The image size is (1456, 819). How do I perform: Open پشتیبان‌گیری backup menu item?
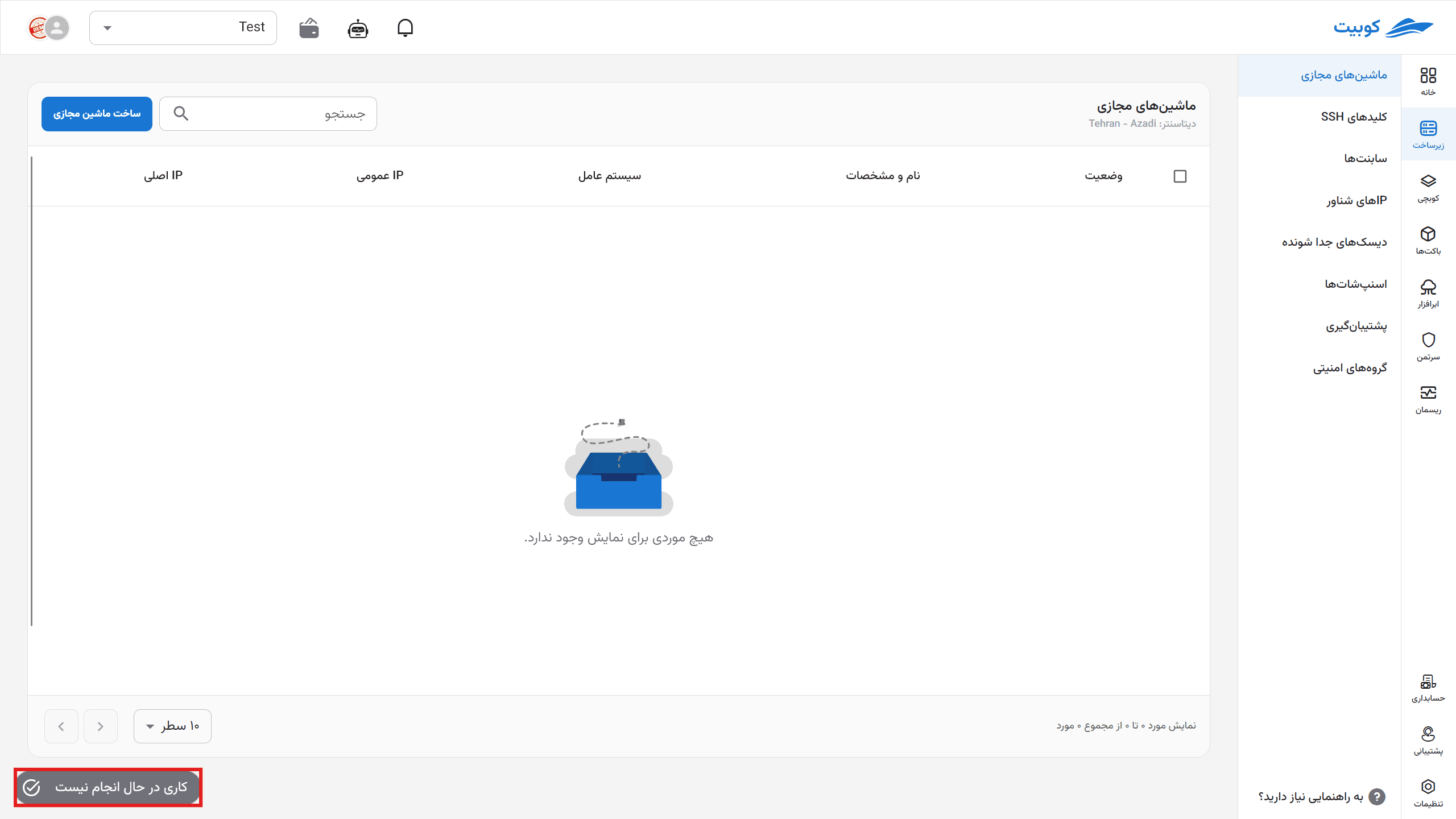click(1319, 326)
